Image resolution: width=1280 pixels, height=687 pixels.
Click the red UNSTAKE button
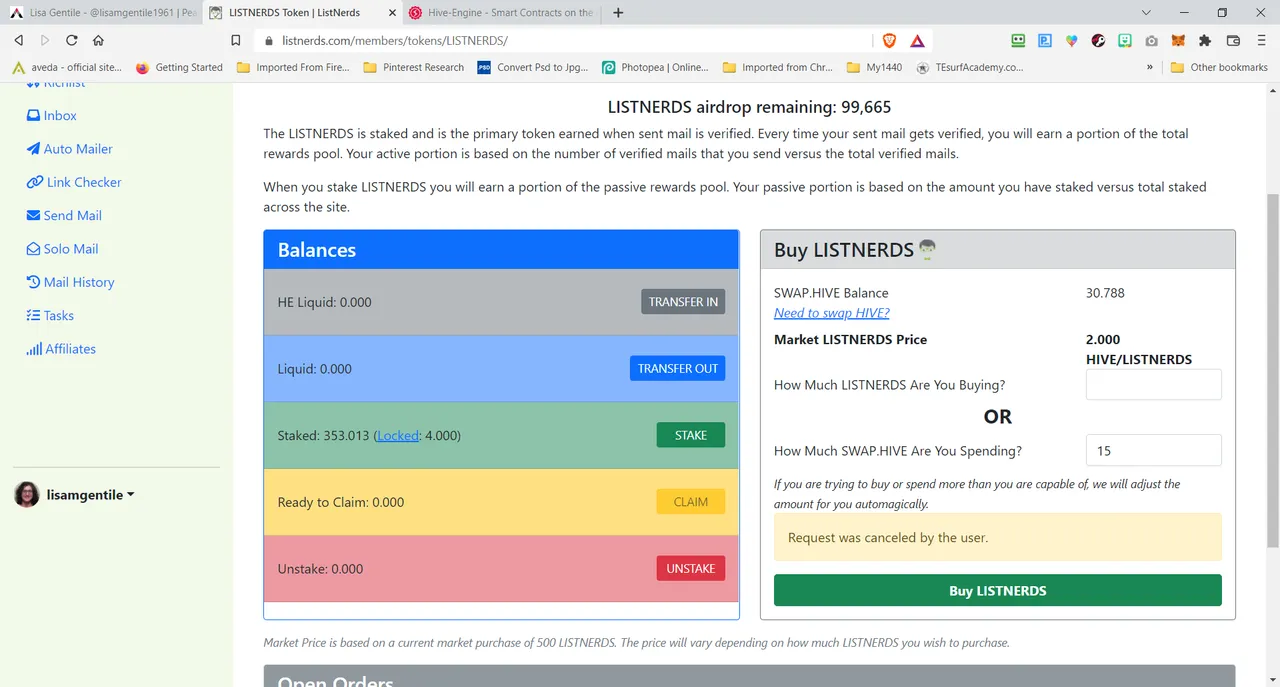(x=691, y=569)
